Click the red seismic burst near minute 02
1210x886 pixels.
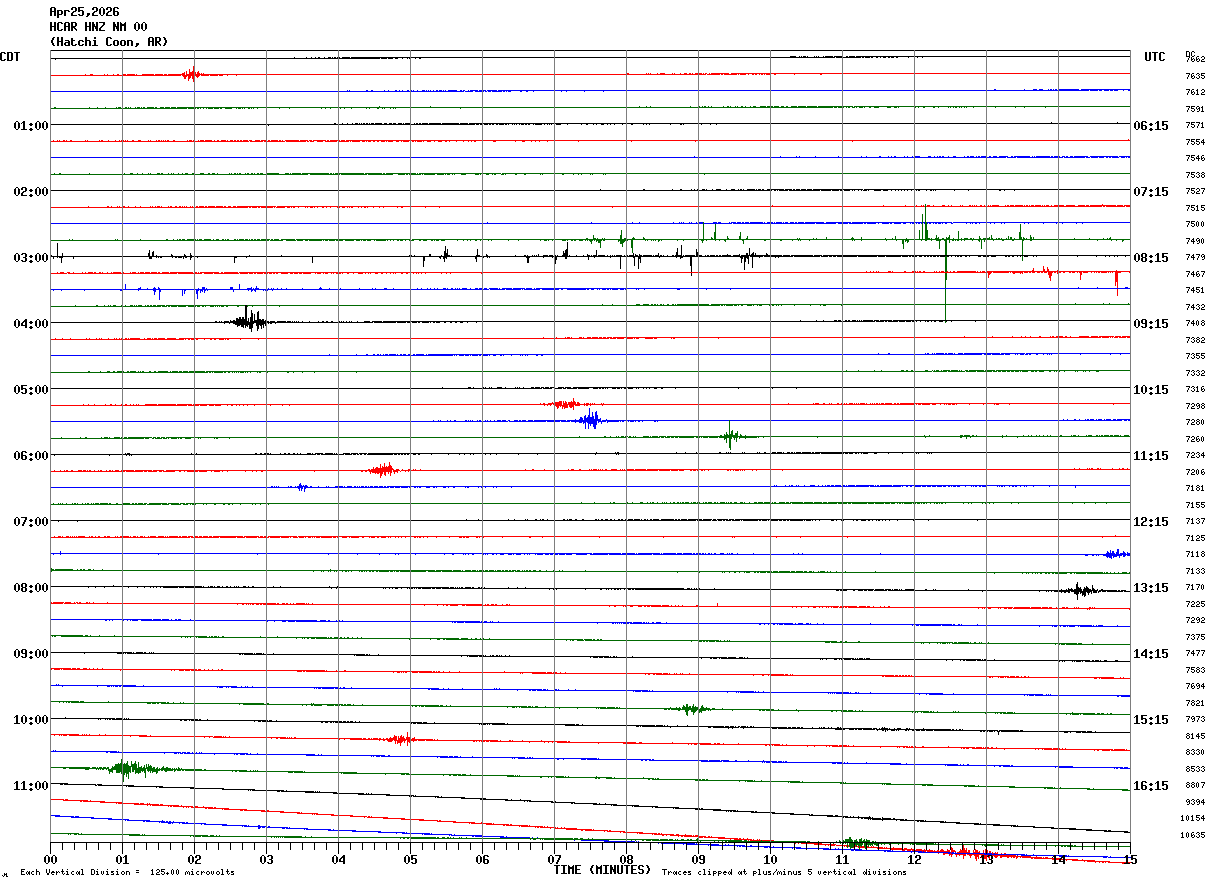191,74
